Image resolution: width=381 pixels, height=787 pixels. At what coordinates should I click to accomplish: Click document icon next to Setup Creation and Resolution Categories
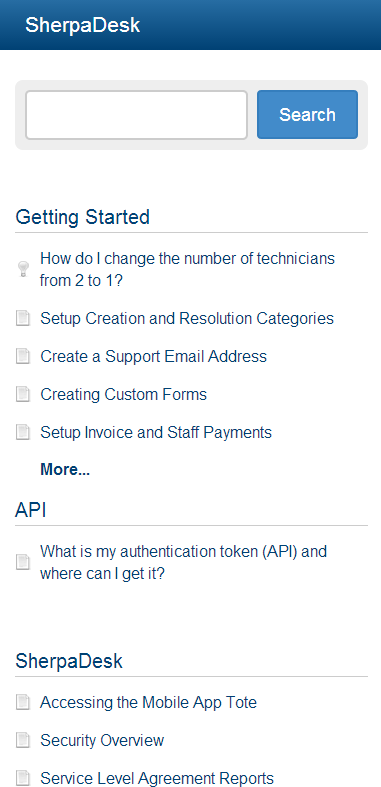pos(23,318)
